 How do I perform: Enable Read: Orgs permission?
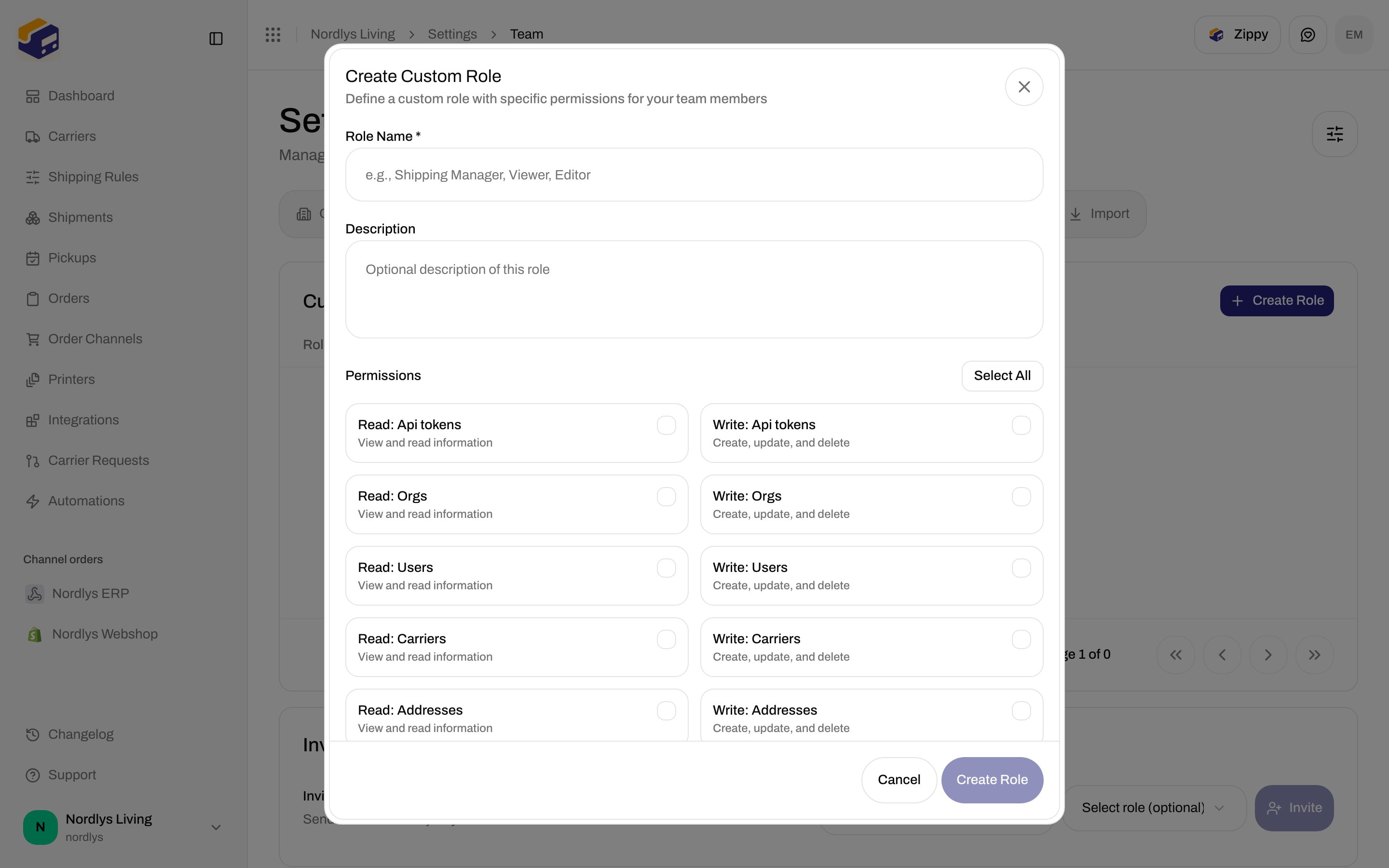tap(667, 497)
